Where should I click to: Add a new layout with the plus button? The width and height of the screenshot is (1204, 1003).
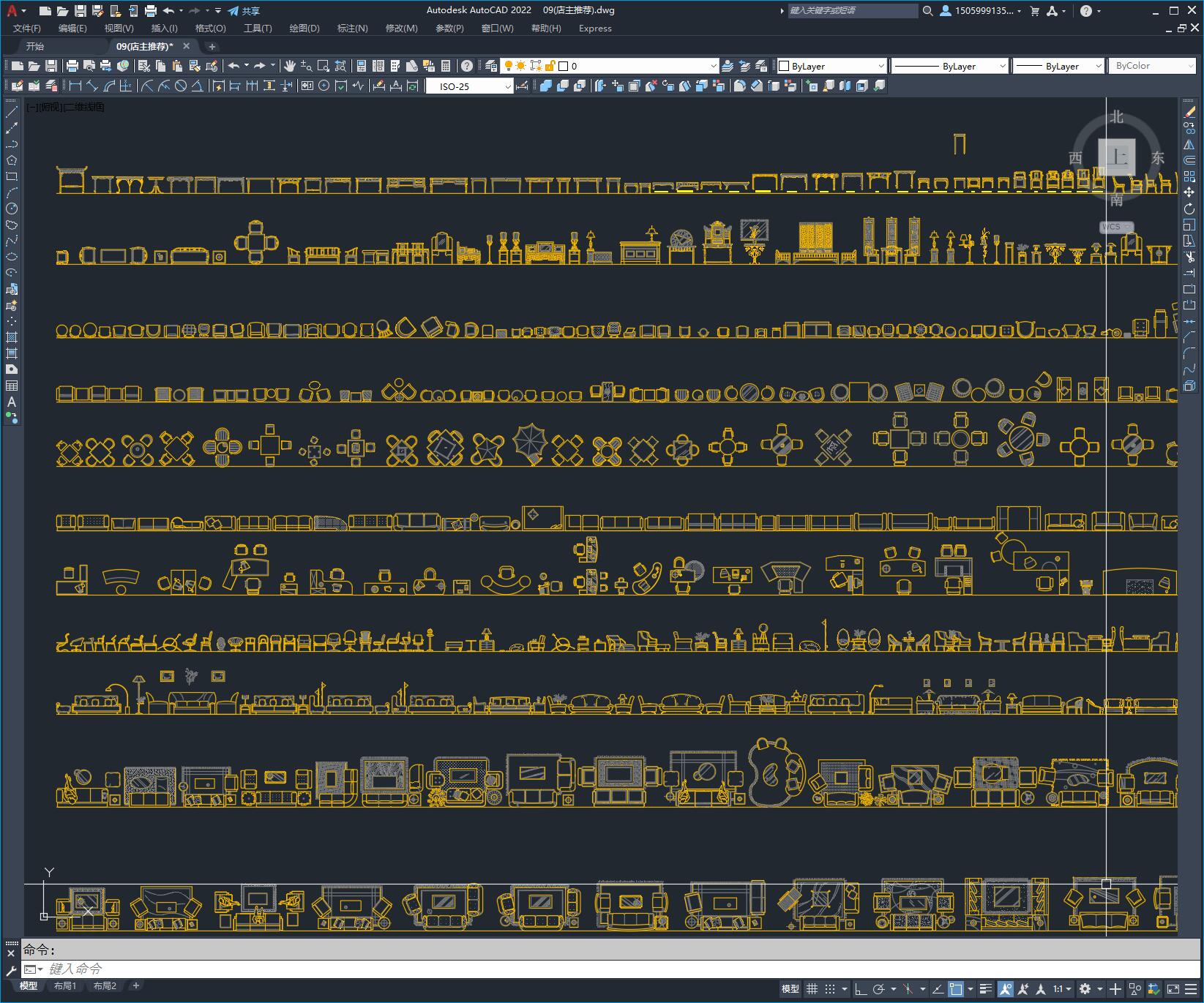click(x=136, y=985)
